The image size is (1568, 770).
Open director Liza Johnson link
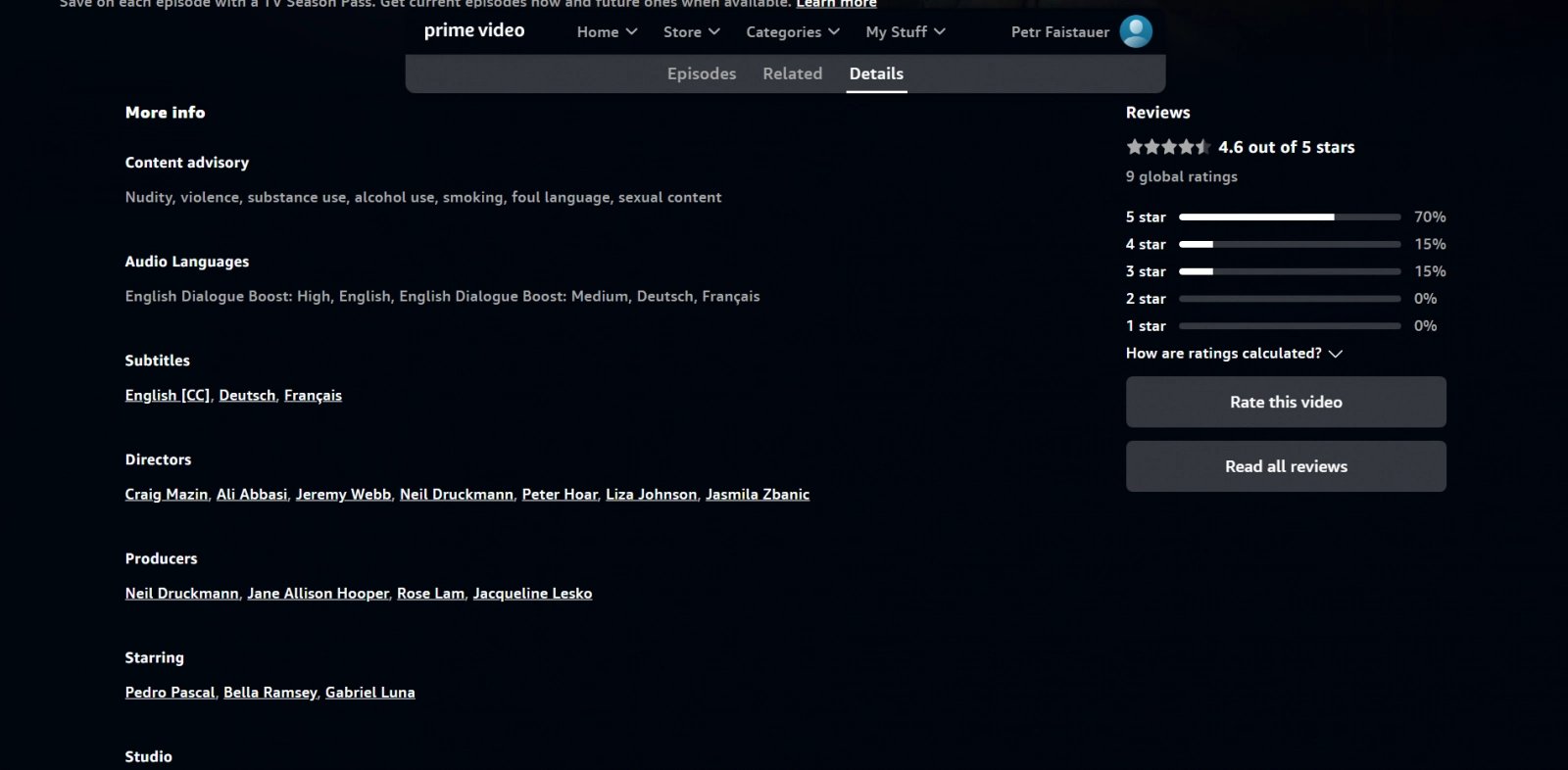pos(652,495)
